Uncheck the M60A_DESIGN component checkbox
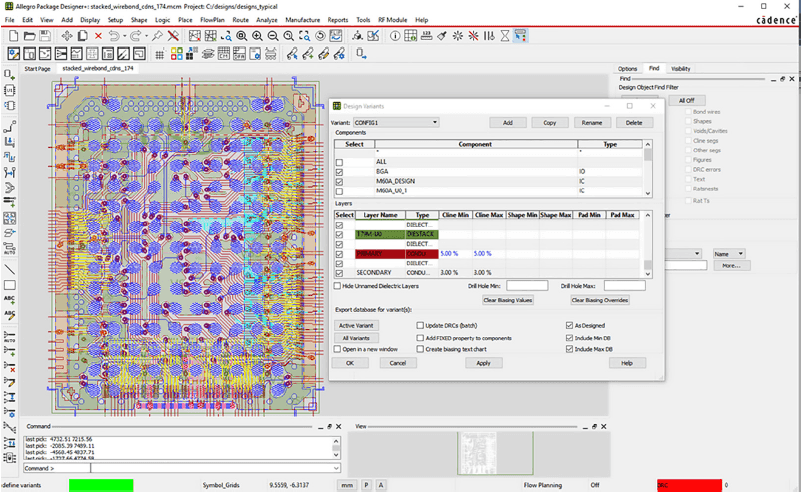The image size is (806, 496). (339, 182)
